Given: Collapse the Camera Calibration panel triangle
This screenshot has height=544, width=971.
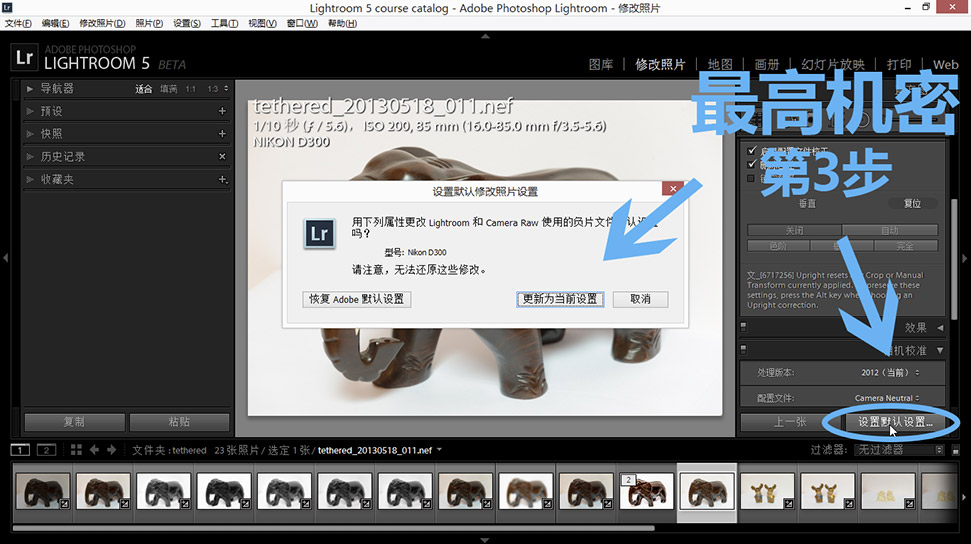Looking at the screenshot, I should (x=940, y=351).
